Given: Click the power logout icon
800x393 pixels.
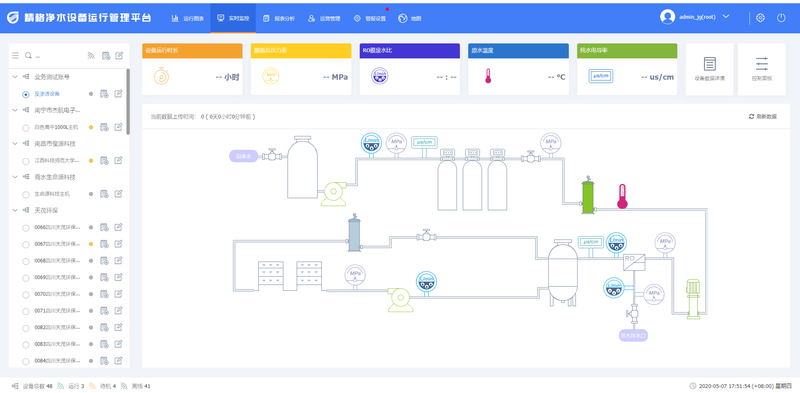Looking at the screenshot, I should tap(781, 17).
